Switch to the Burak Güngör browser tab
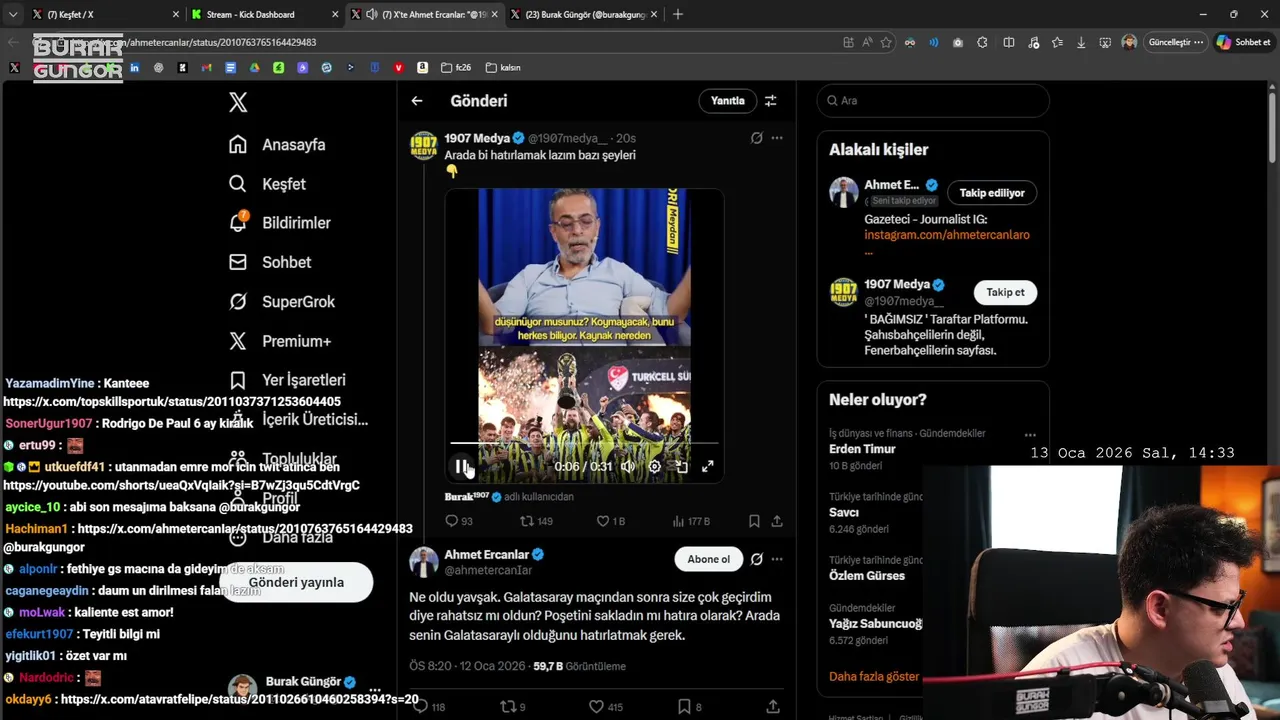 (583, 14)
